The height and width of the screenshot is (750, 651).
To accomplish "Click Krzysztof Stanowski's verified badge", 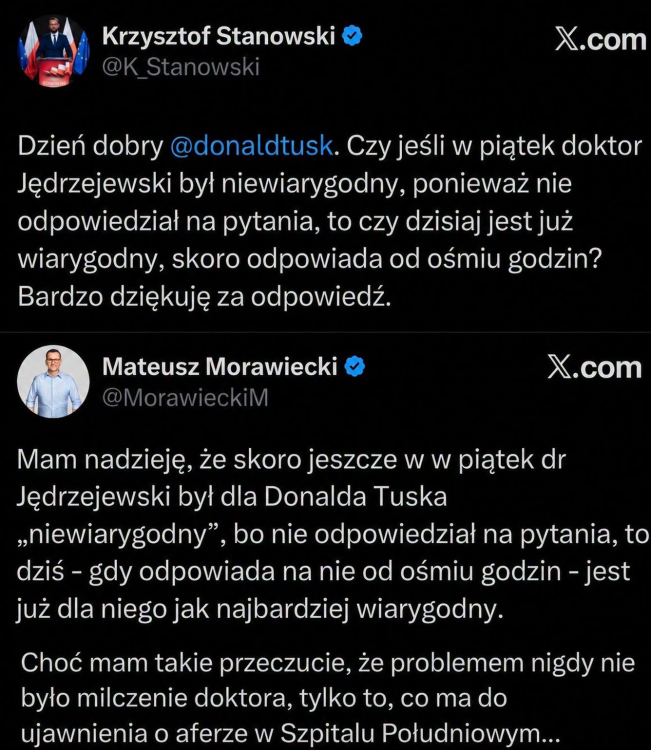I will point(353,36).
